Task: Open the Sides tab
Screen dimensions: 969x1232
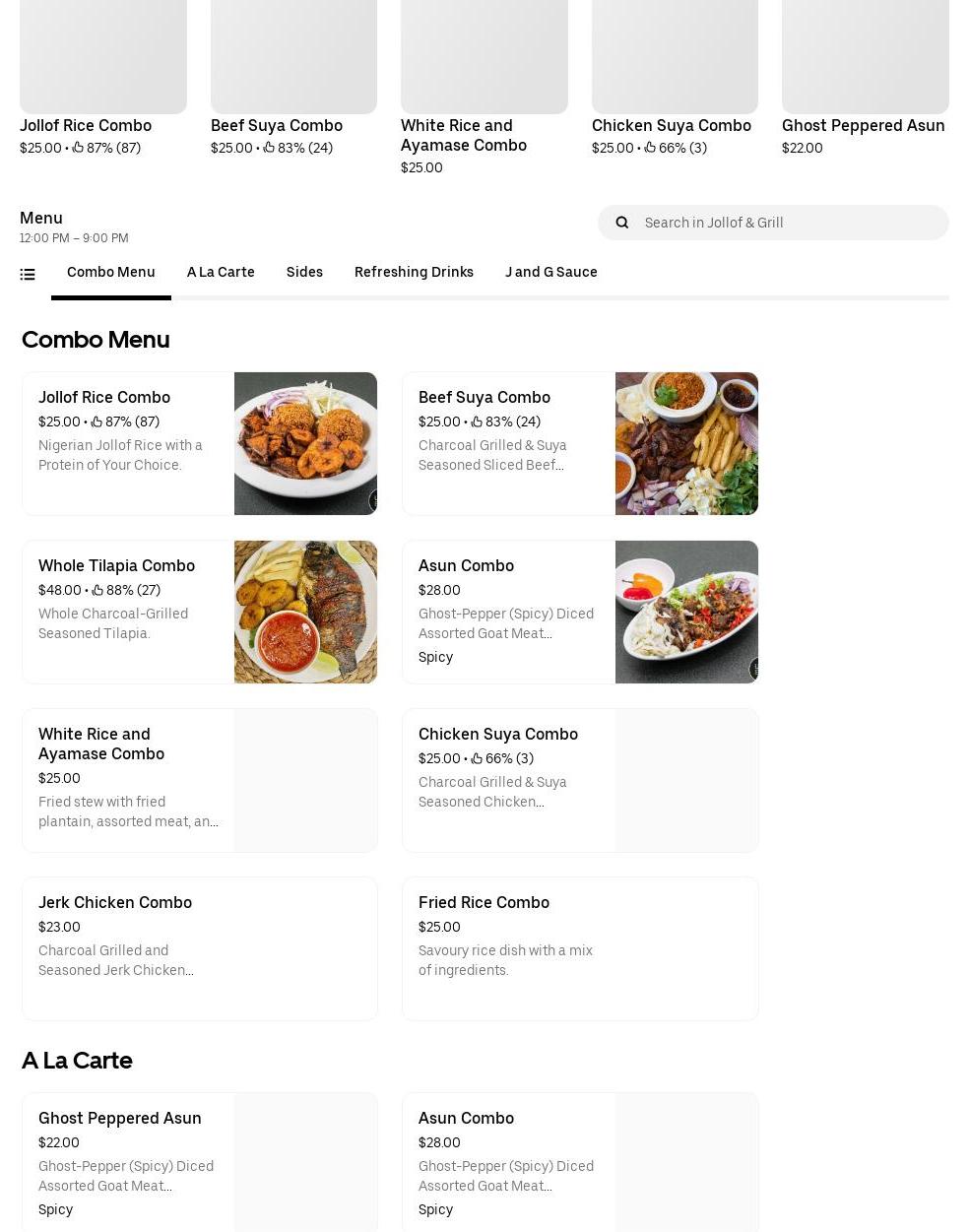Action: pyautogui.click(x=304, y=272)
